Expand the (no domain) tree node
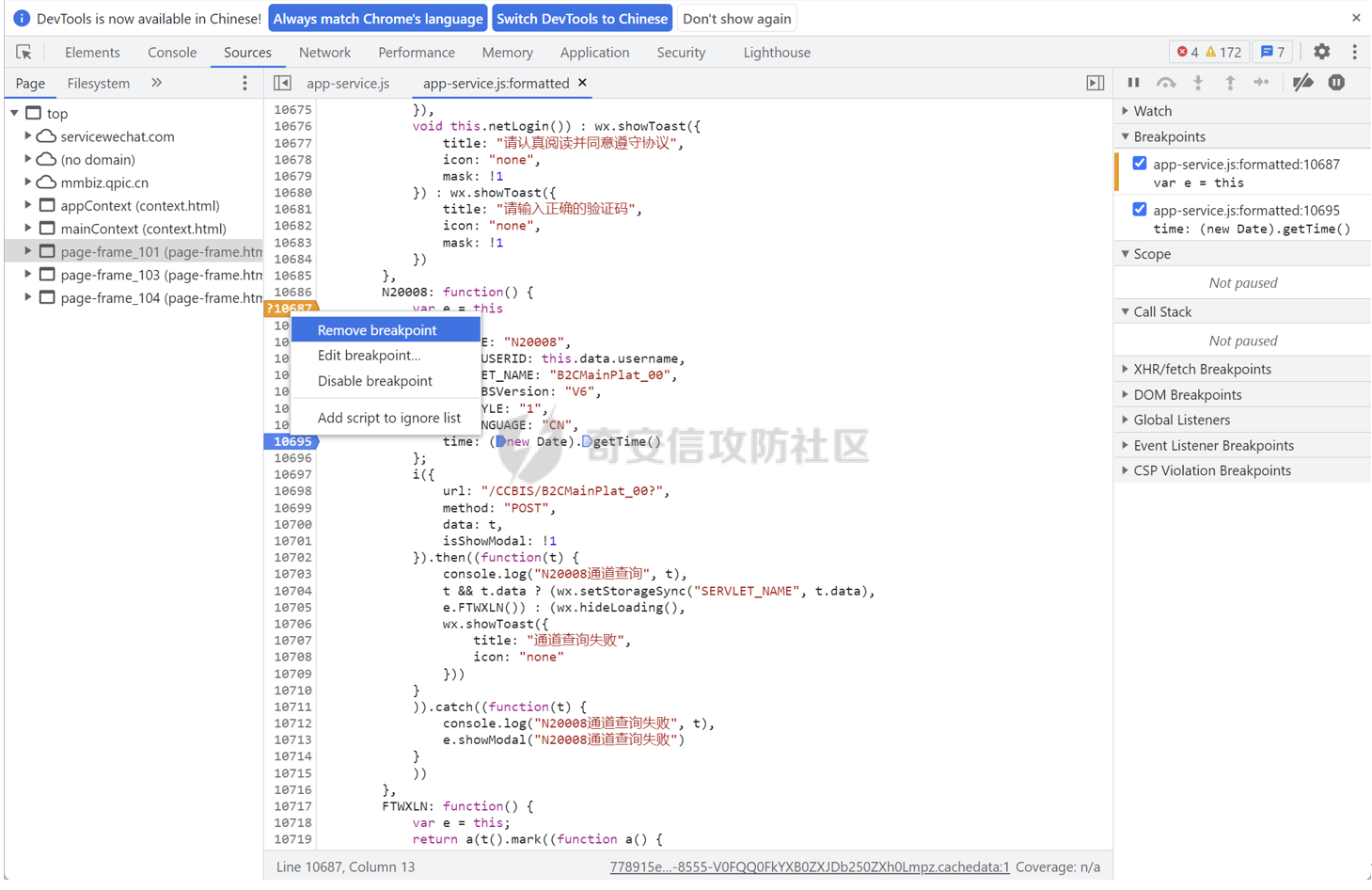This screenshot has width=1372, height=890. [x=28, y=159]
